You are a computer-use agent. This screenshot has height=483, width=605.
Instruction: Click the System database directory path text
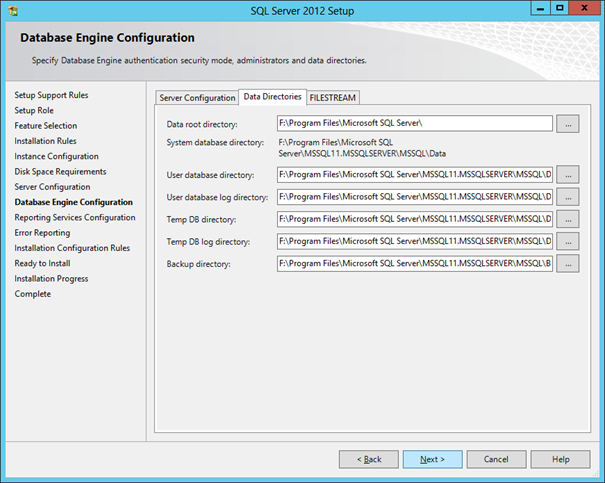(362, 148)
